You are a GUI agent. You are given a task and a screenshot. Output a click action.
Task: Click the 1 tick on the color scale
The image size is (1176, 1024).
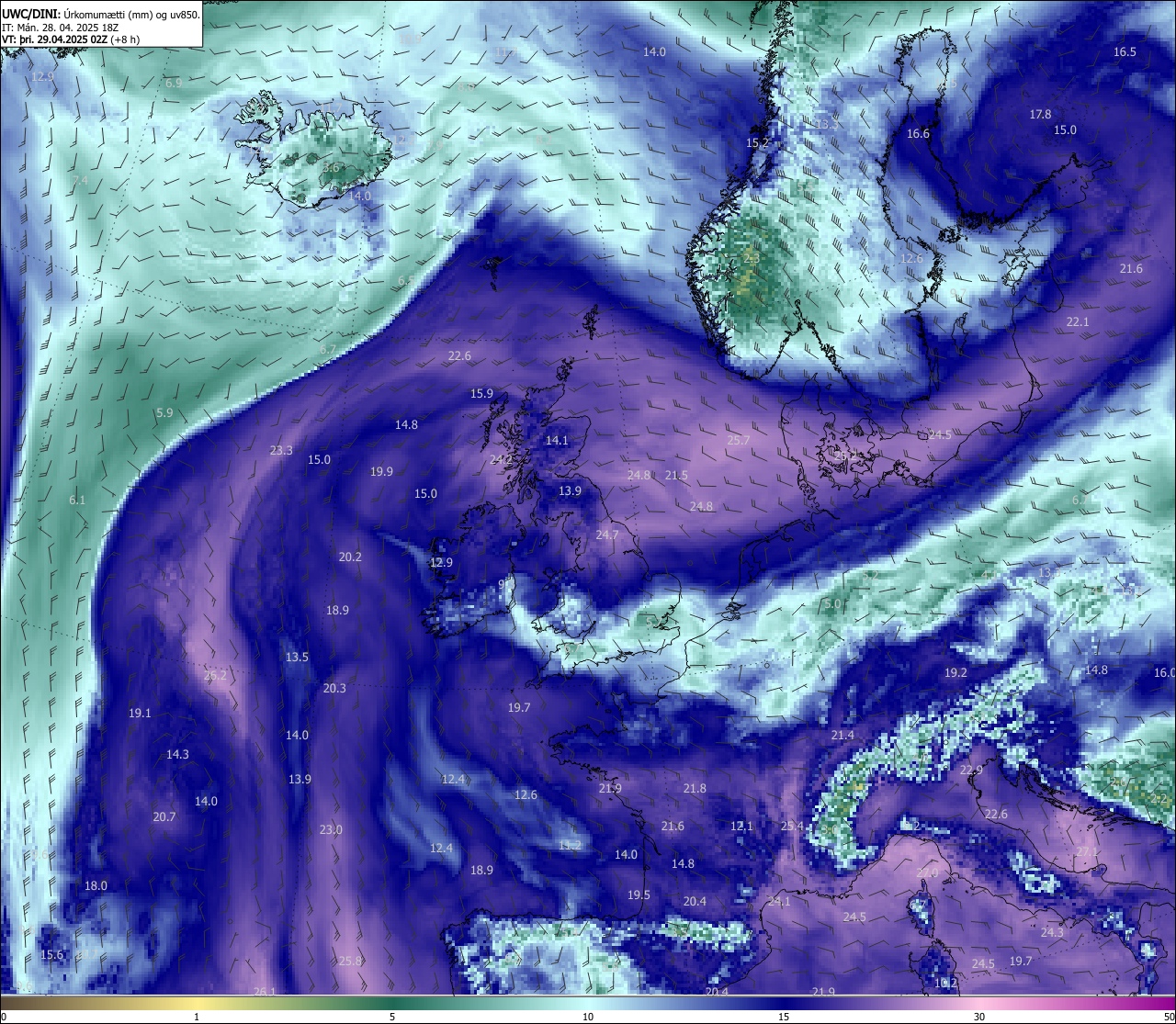197,1017
